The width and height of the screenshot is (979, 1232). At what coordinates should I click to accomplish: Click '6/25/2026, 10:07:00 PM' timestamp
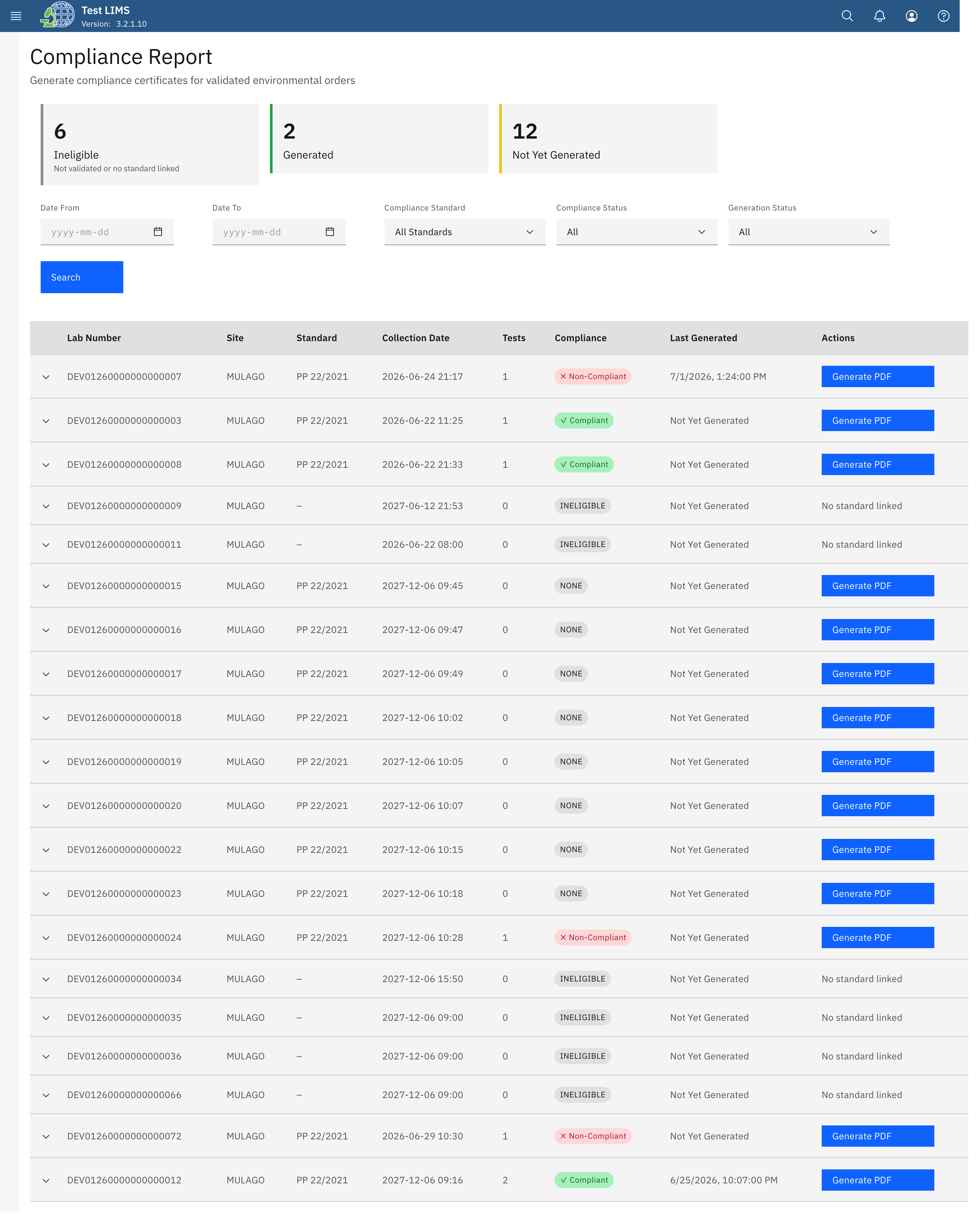coord(723,1181)
